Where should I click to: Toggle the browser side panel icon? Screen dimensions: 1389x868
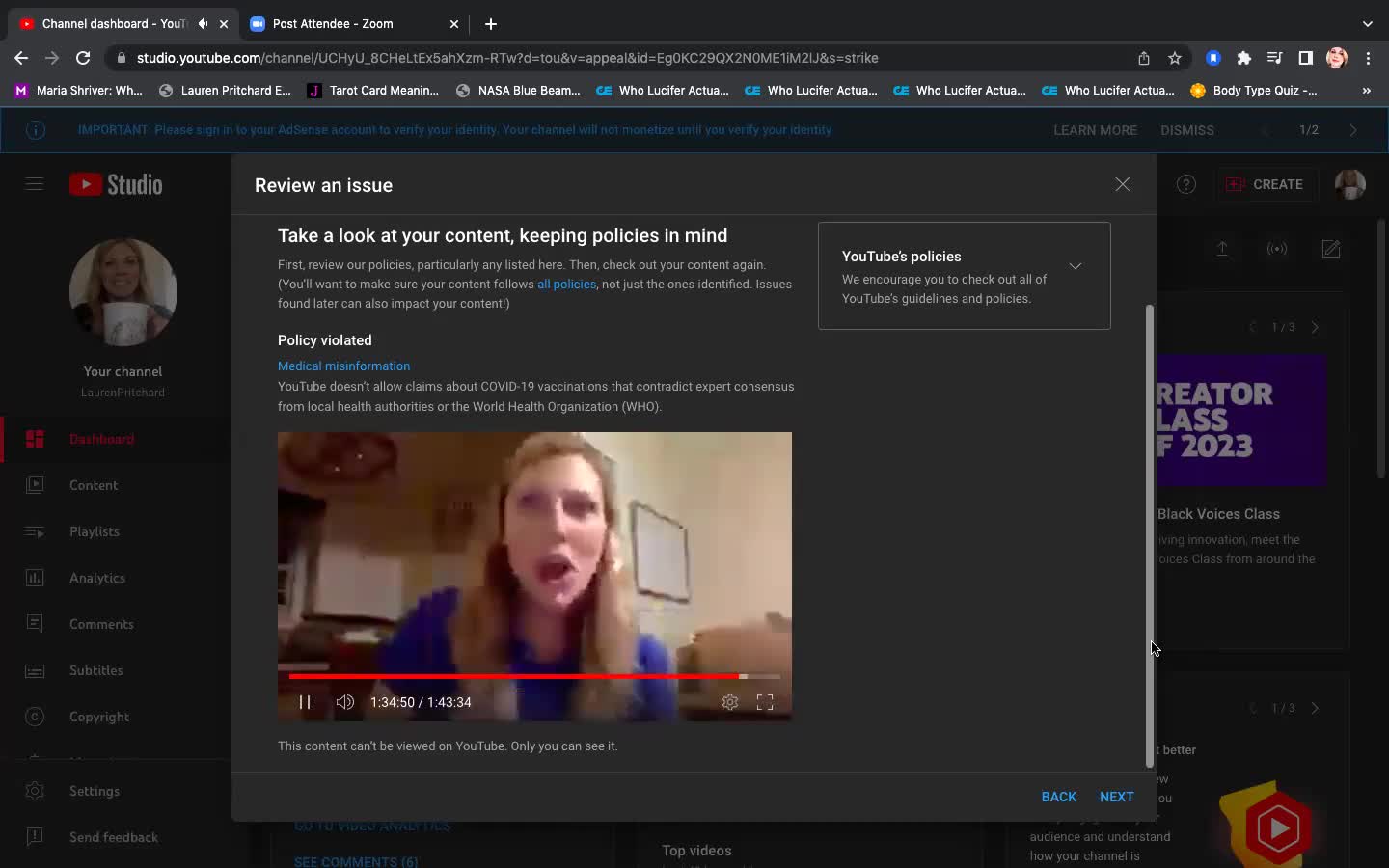pyautogui.click(x=1306, y=58)
